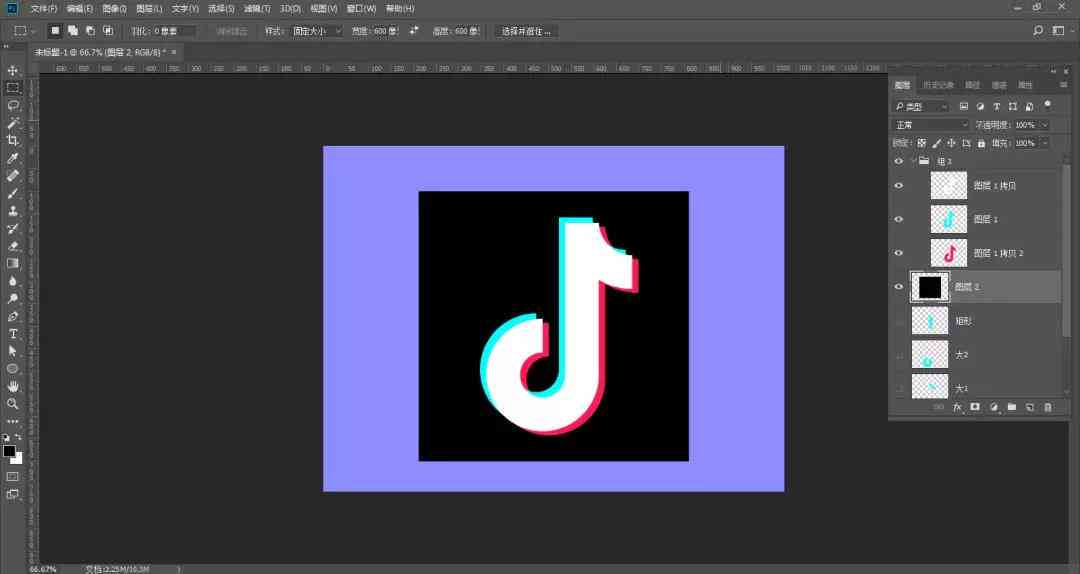Select the Healing Brush tool

tap(12, 176)
